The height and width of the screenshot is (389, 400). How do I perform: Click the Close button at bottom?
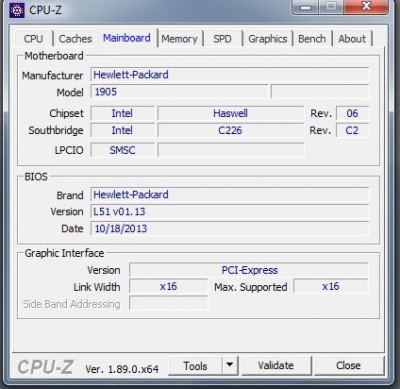349,366
